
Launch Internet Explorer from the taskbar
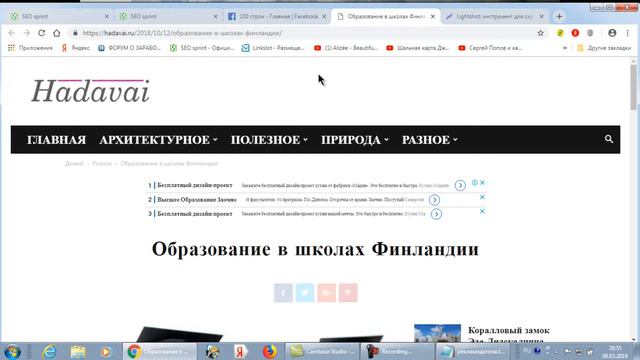coord(49,351)
